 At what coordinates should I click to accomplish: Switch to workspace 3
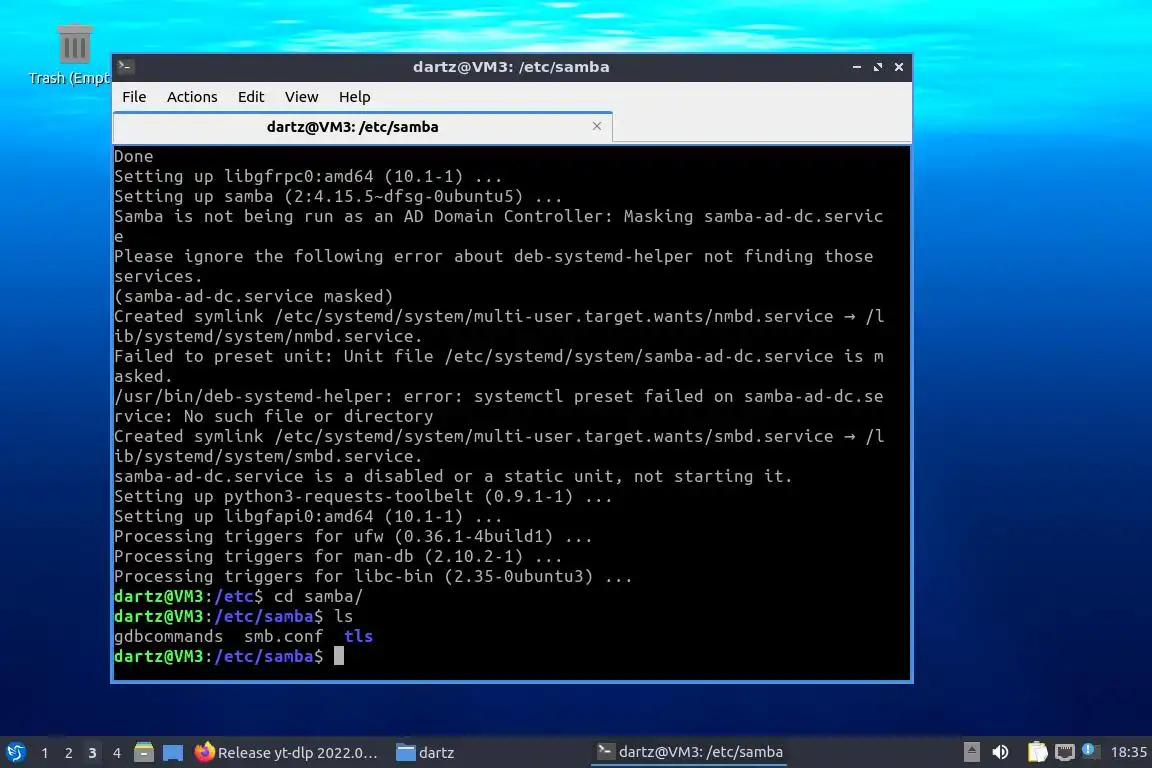click(x=92, y=753)
